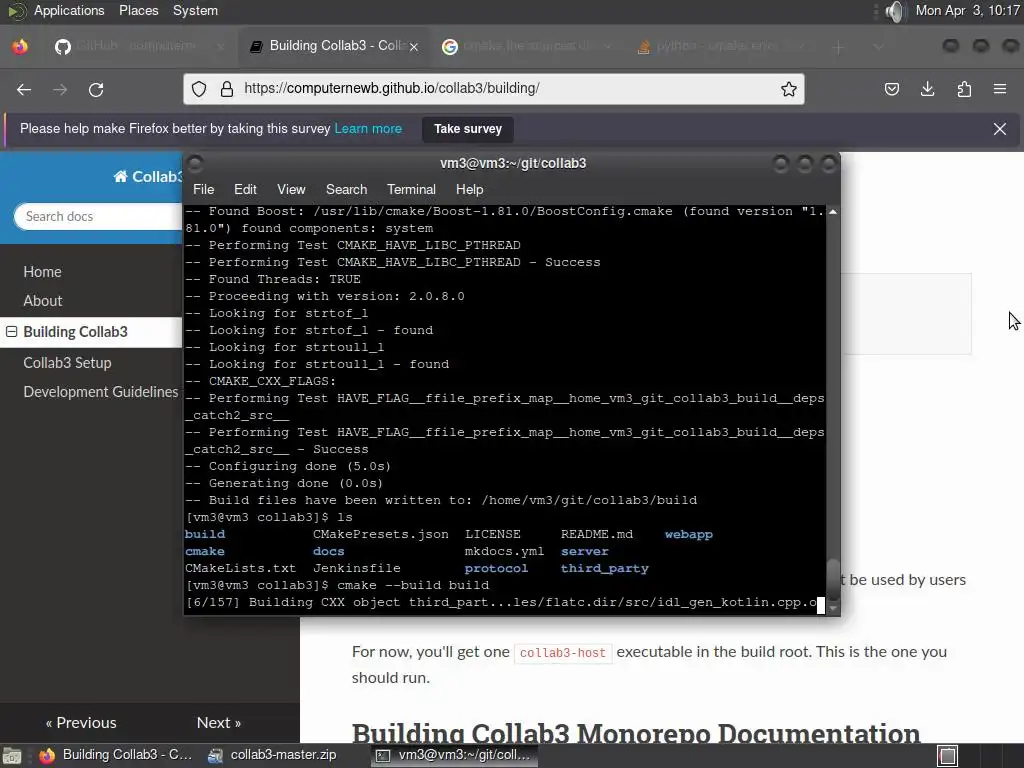
Task: Go to the Previous docs page
Action: coord(81,722)
